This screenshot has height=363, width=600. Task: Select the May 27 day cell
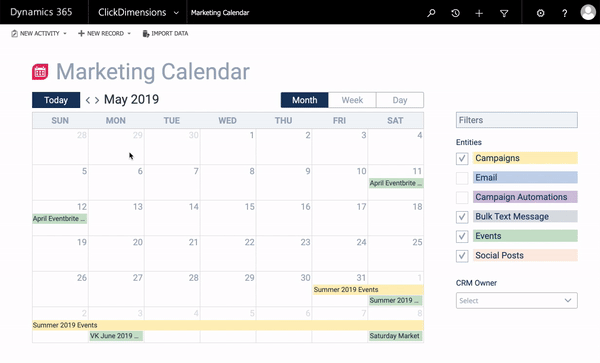point(116,289)
